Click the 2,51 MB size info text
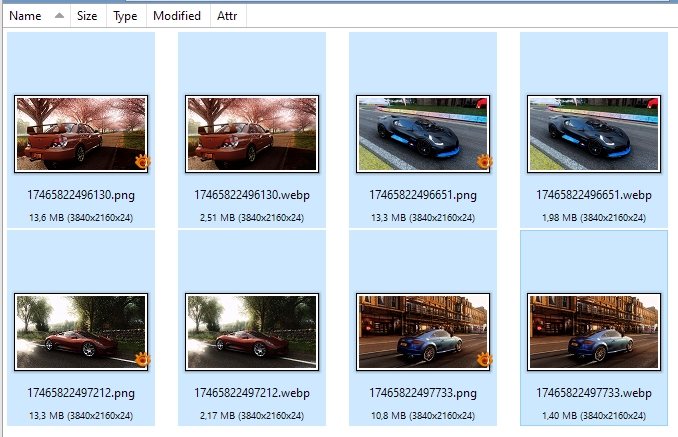 252,218
